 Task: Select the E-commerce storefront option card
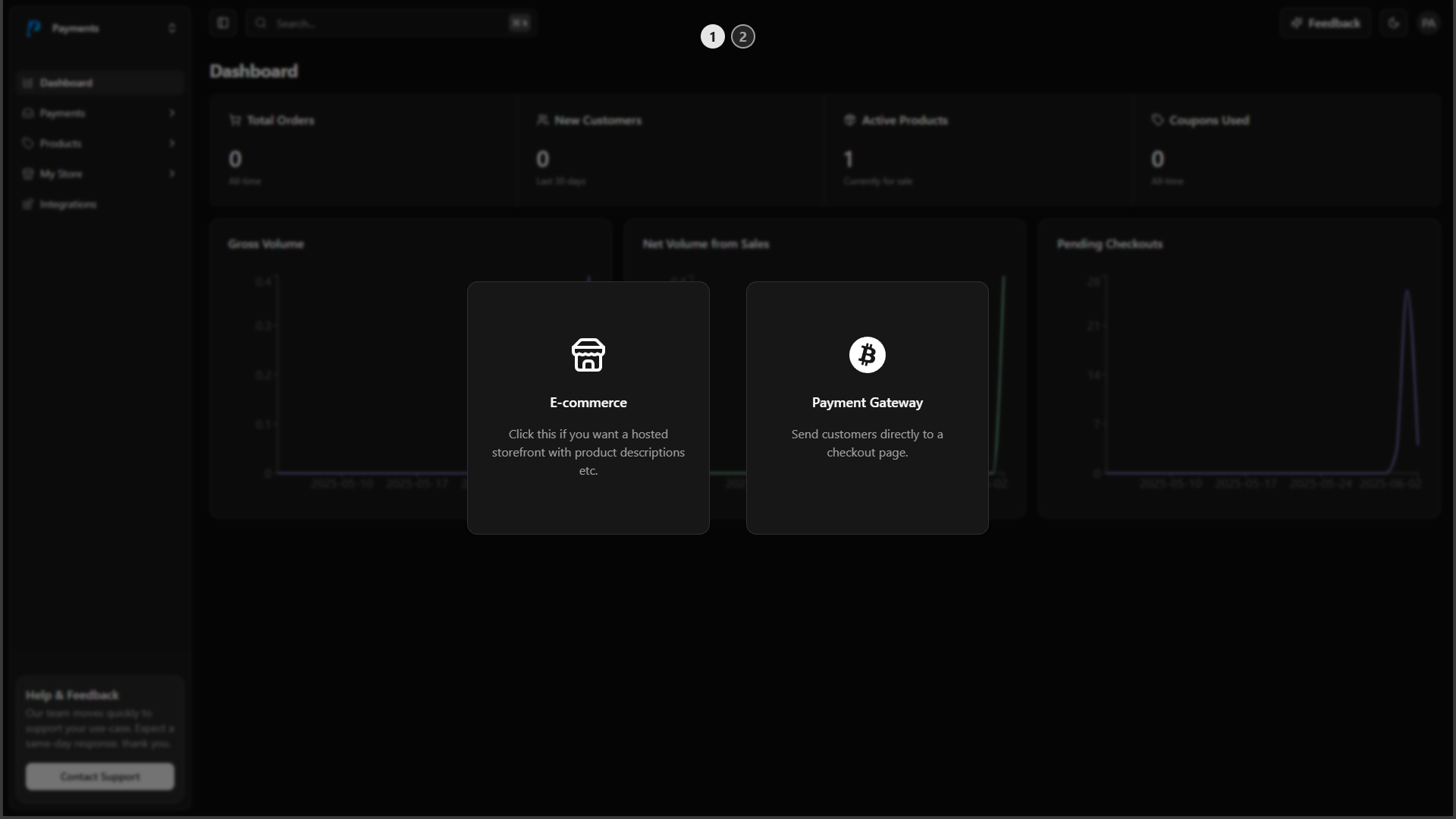point(588,408)
